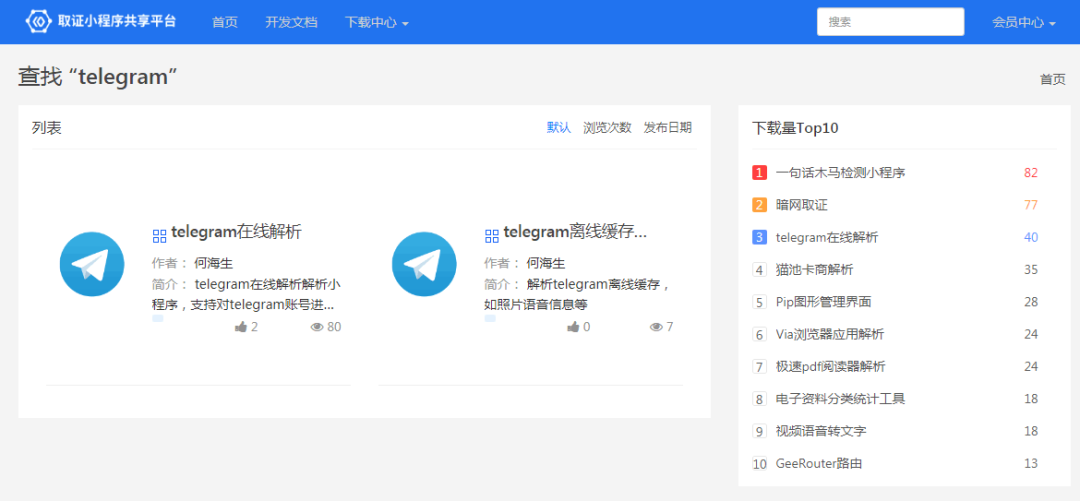1080x501 pixels.
Task: Open Pip图形管理界面 in Top10
Action: (x=824, y=302)
